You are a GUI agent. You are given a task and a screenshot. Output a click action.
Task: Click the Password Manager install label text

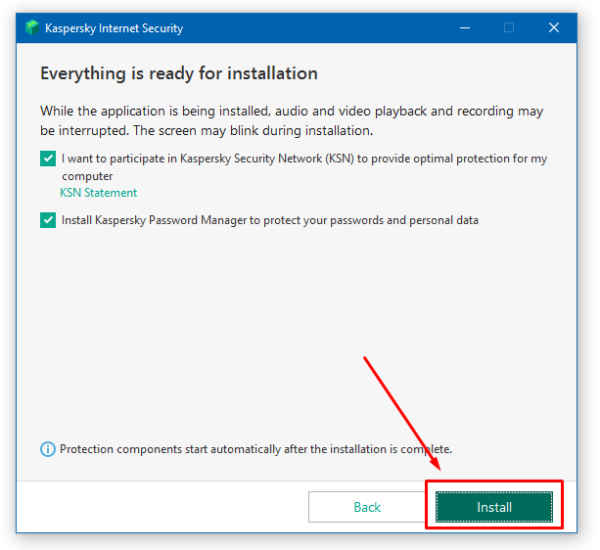pos(269,220)
